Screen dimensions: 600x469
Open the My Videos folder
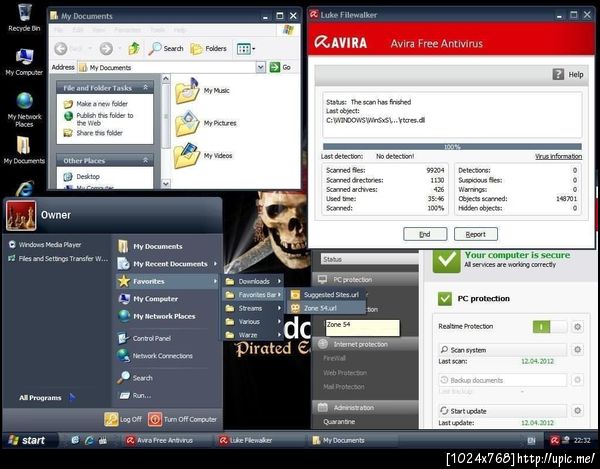click(204, 156)
